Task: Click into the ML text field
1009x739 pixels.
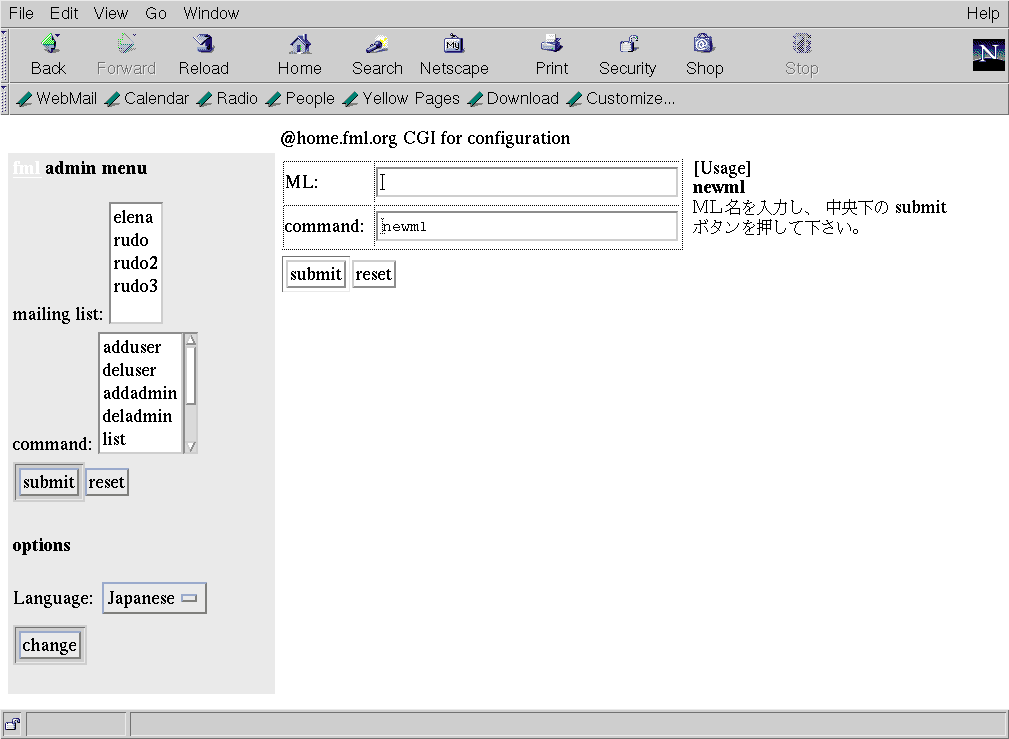Action: point(527,182)
